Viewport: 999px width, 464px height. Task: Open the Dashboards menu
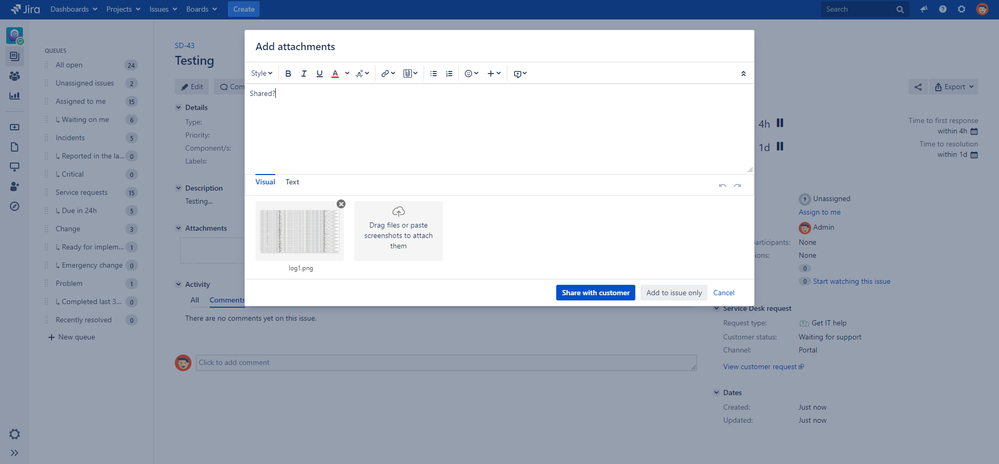[x=74, y=10]
